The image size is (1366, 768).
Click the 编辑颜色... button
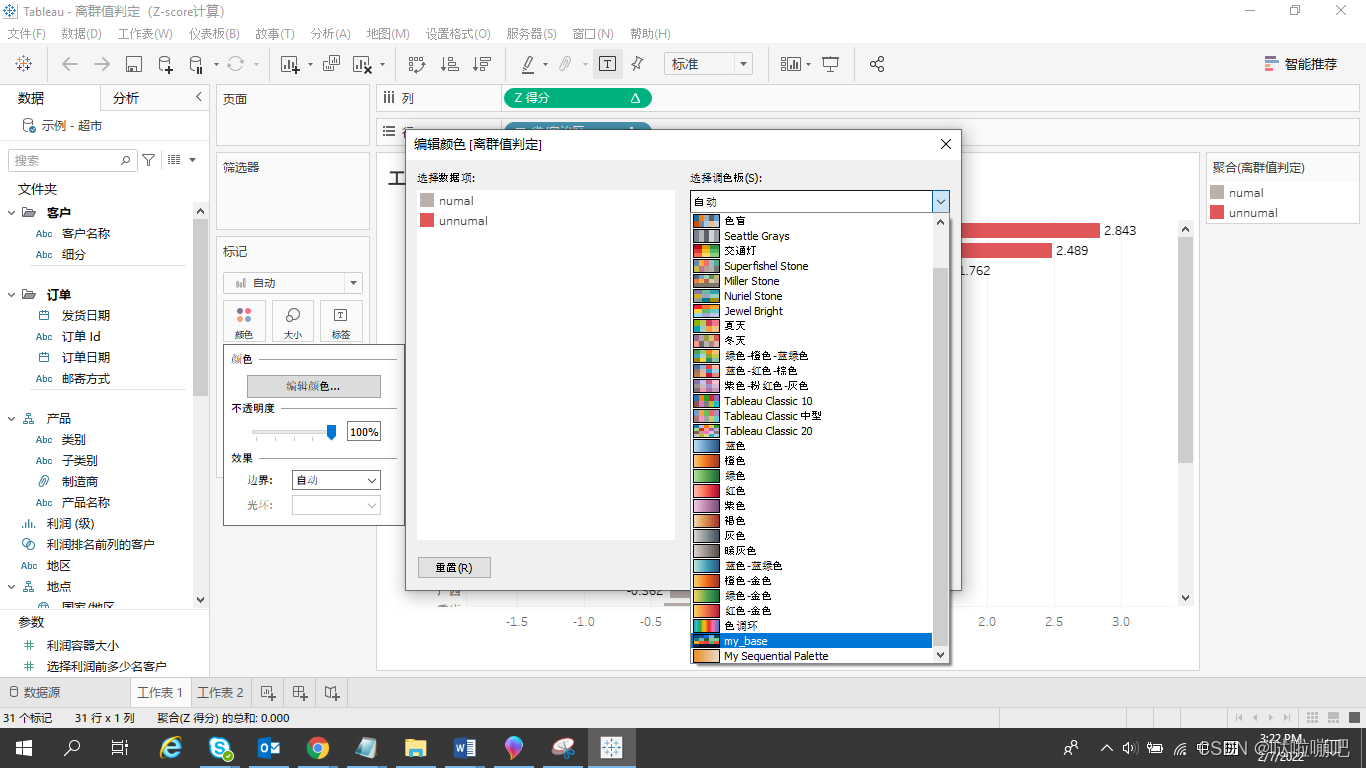pos(314,386)
